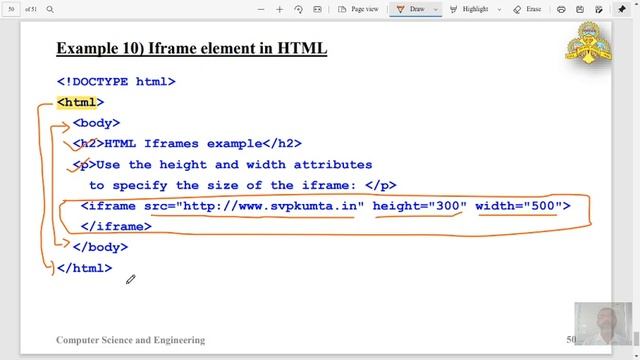Click the highlighted '<html>' opening tag
Viewport: 640px width, 360px height.
(x=80, y=102)
